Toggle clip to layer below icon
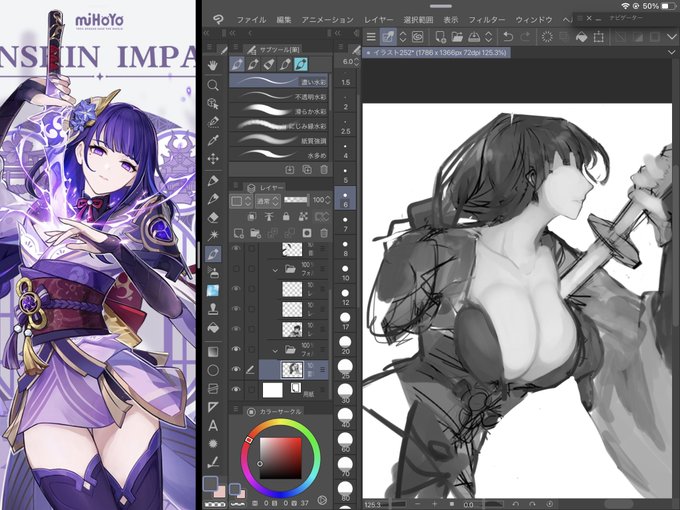The width and height of the screenshot is (680, 510). coord(252,216)
